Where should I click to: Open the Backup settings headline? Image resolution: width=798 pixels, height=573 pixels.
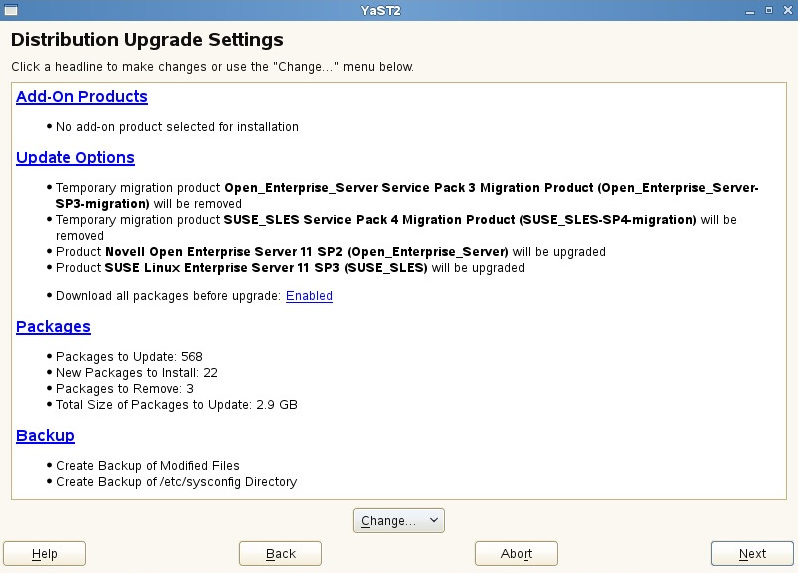pyautogui.click(x=45, y=436)
